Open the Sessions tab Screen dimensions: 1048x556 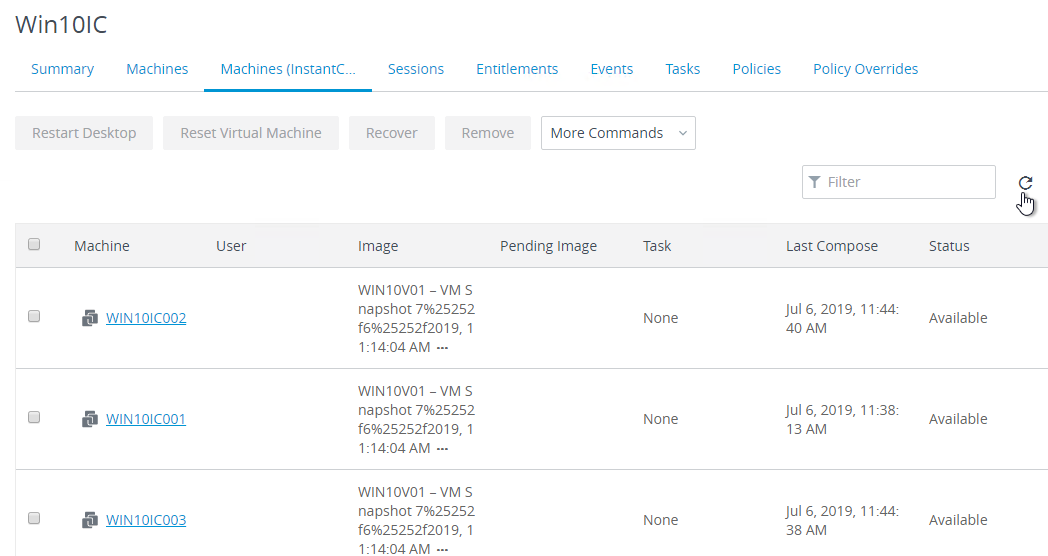[x=416, y=69]
